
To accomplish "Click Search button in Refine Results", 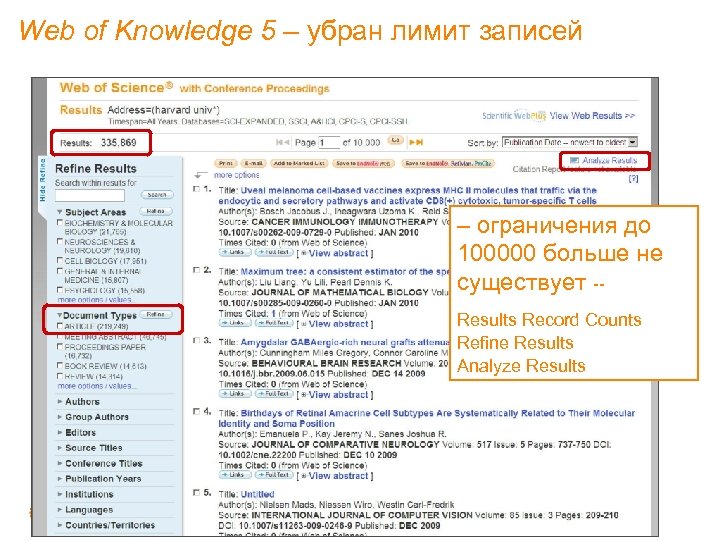I will pyautogui.click(x=157, y=195).
